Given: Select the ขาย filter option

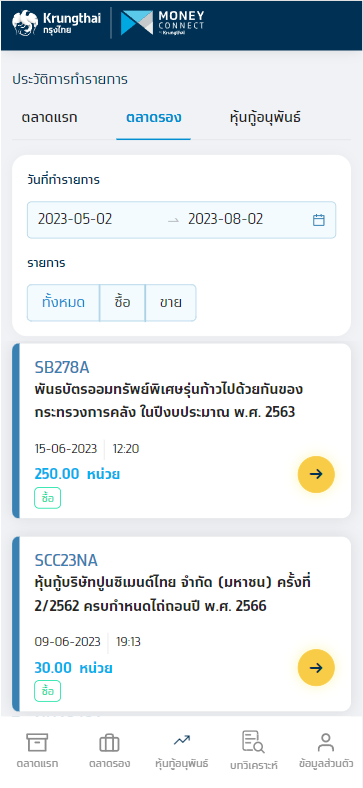Looking at the screenshot, I should tap(171, 303).
